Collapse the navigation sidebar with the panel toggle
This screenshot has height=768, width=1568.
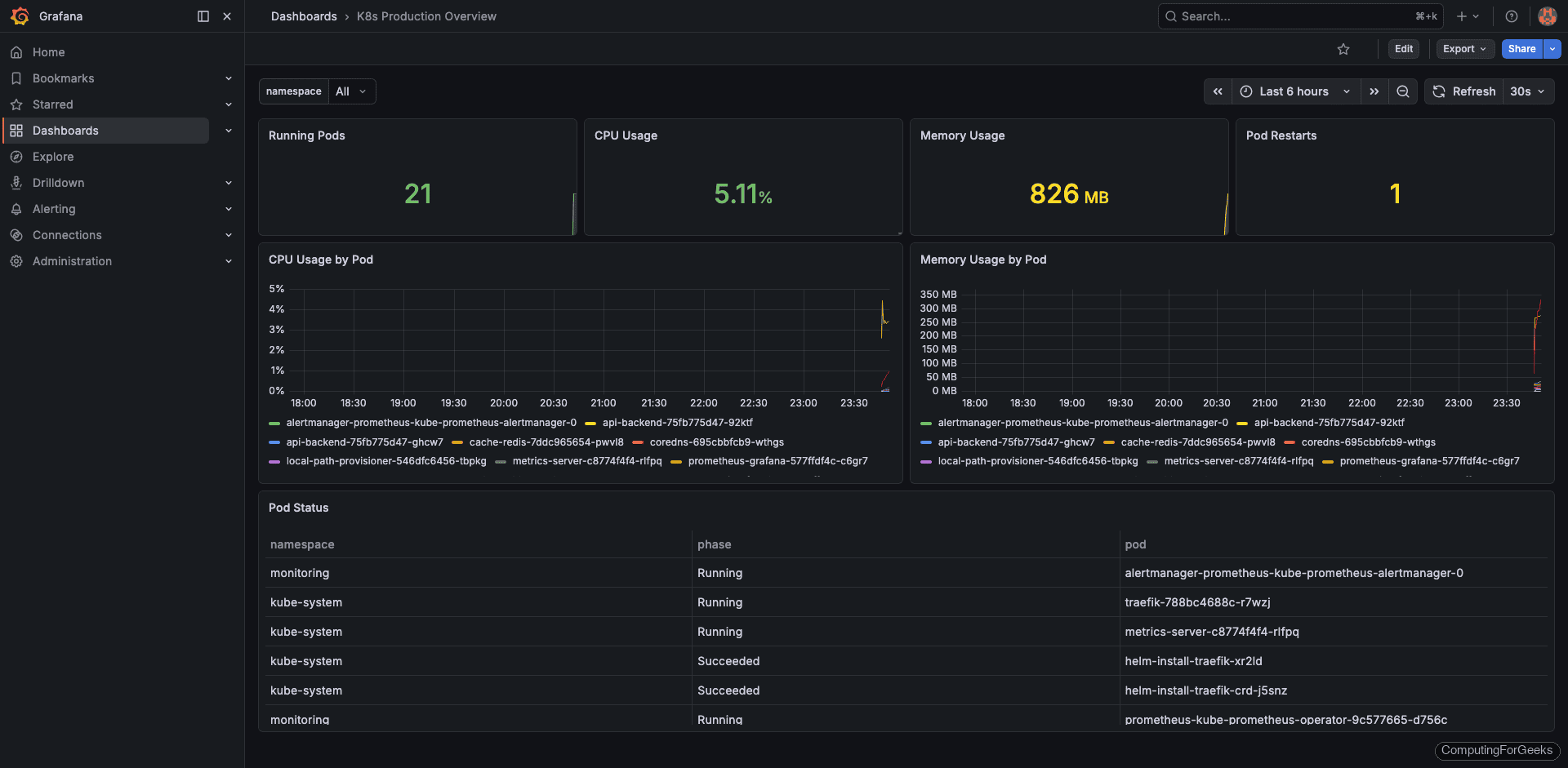(202, 16)
